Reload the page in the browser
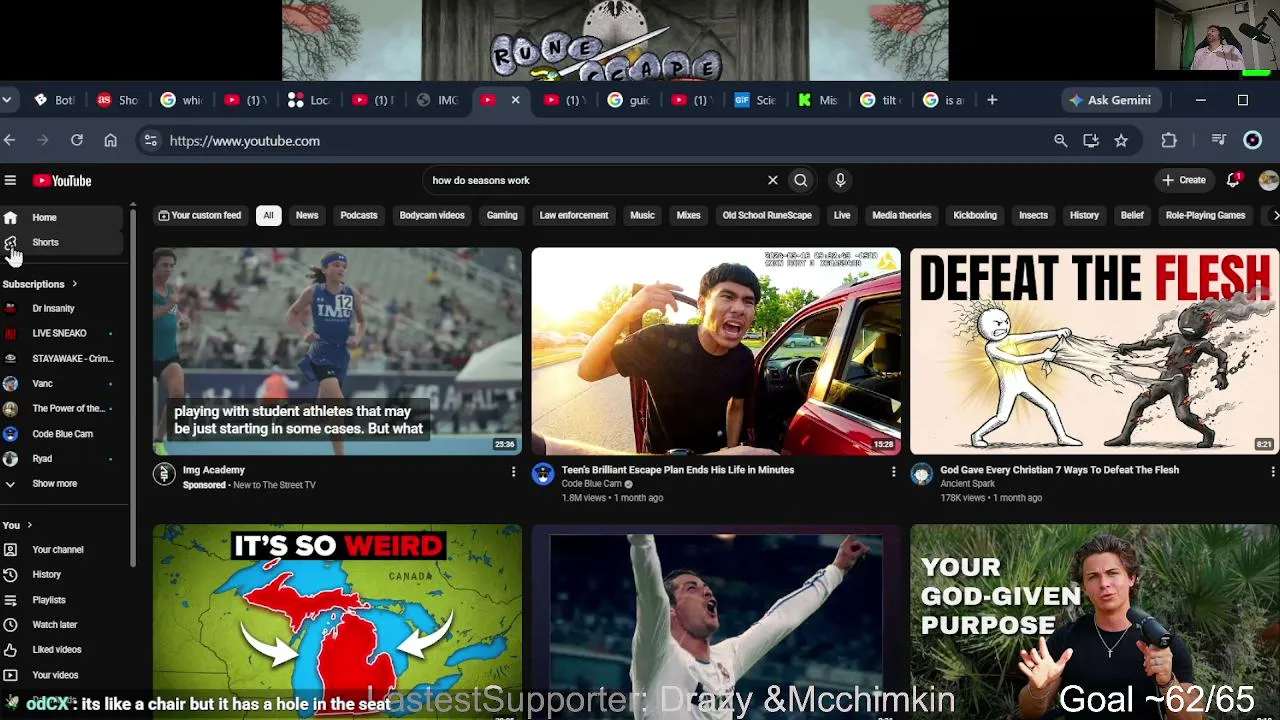Viewport: 1280px width, 720px height. click(76, 141)
